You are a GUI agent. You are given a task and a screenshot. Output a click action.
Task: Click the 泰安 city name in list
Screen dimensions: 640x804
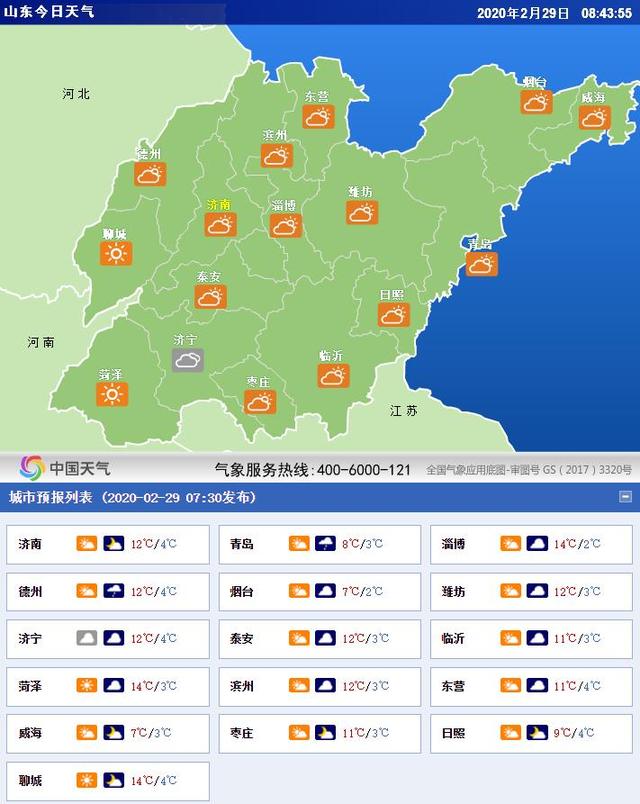242,639
